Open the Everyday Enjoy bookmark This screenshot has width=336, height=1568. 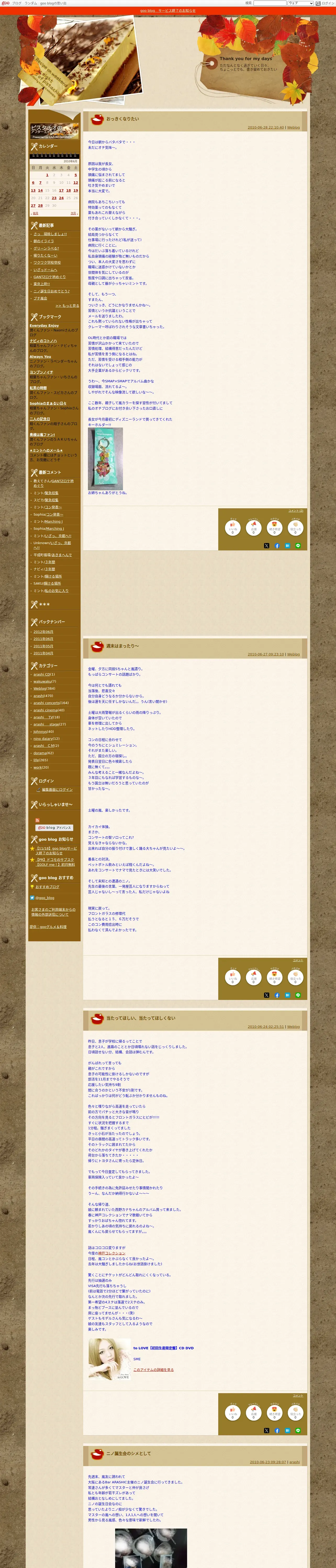point(44,326)
